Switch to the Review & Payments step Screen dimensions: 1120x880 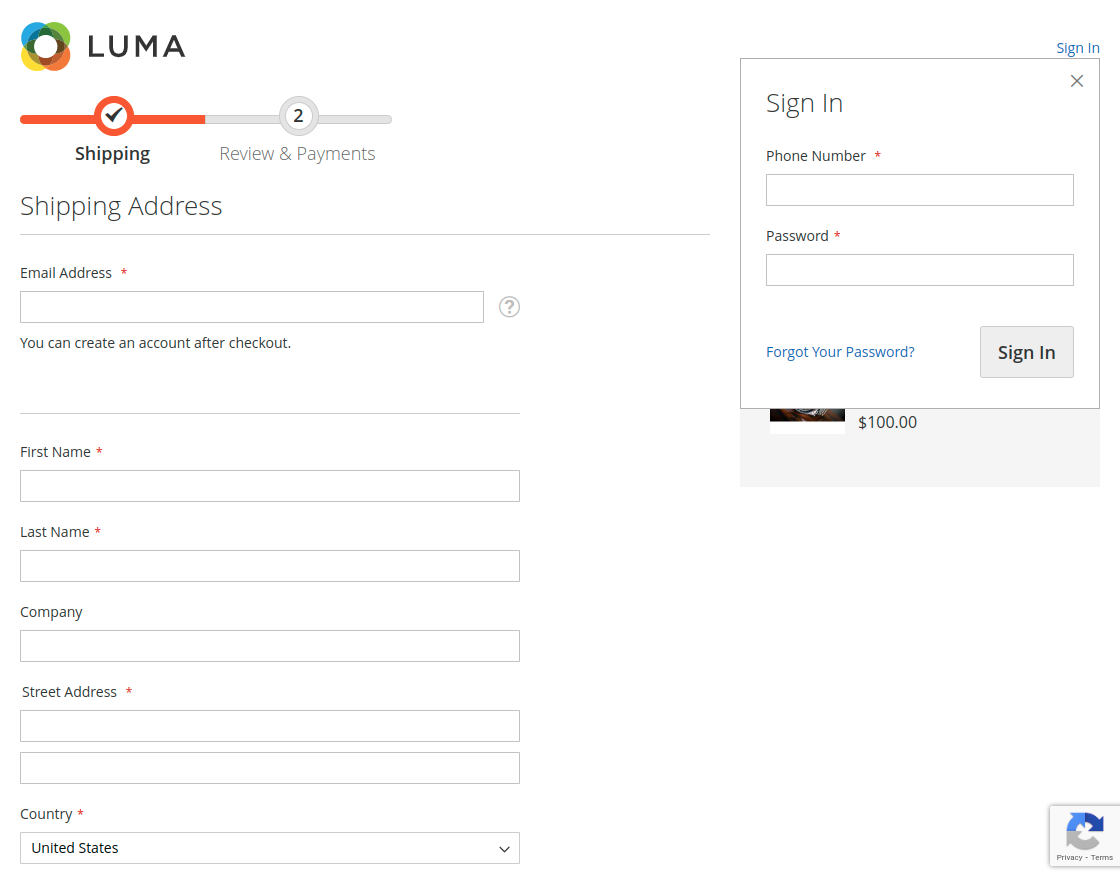tap(298, 153)
